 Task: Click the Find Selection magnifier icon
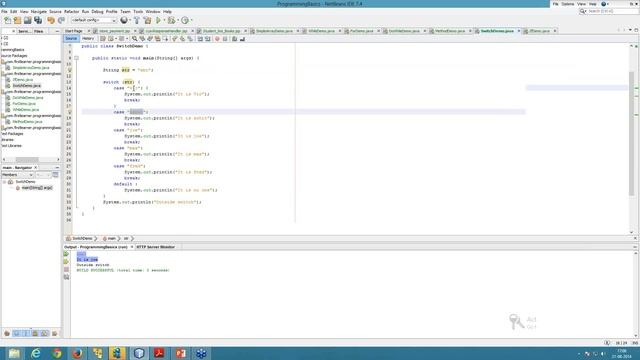click(135, 39)
